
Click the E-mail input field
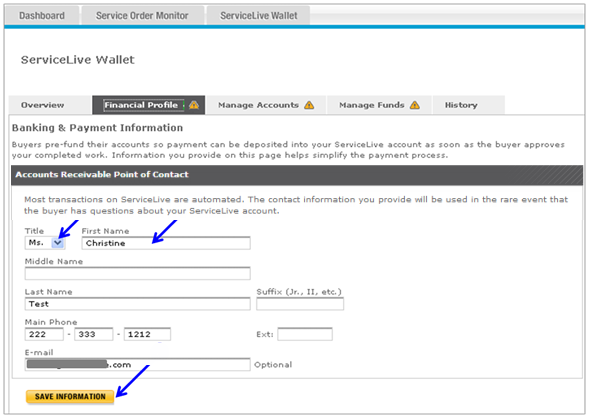coord(138,365)
